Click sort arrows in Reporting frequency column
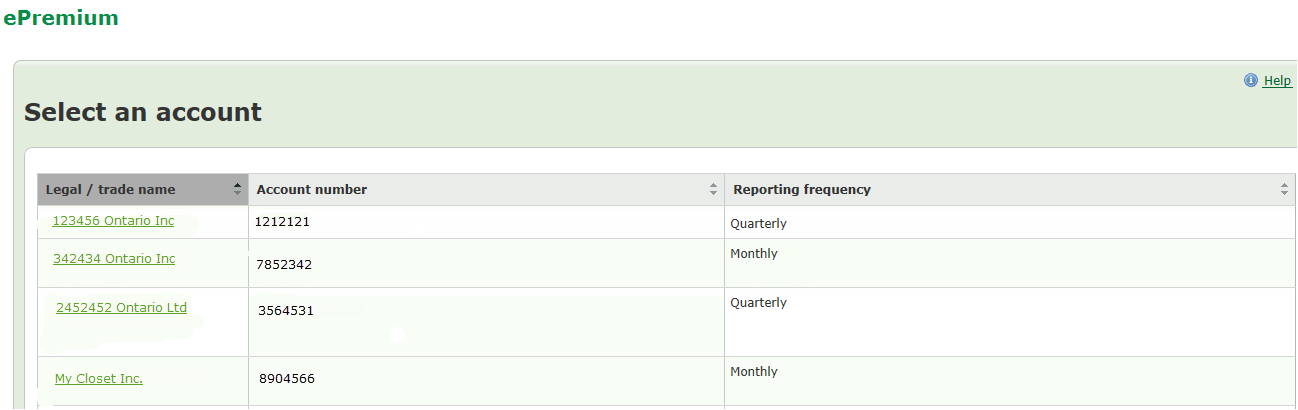The height and width of the screenshot is (410, 1298). click(x=1285, y=189)
